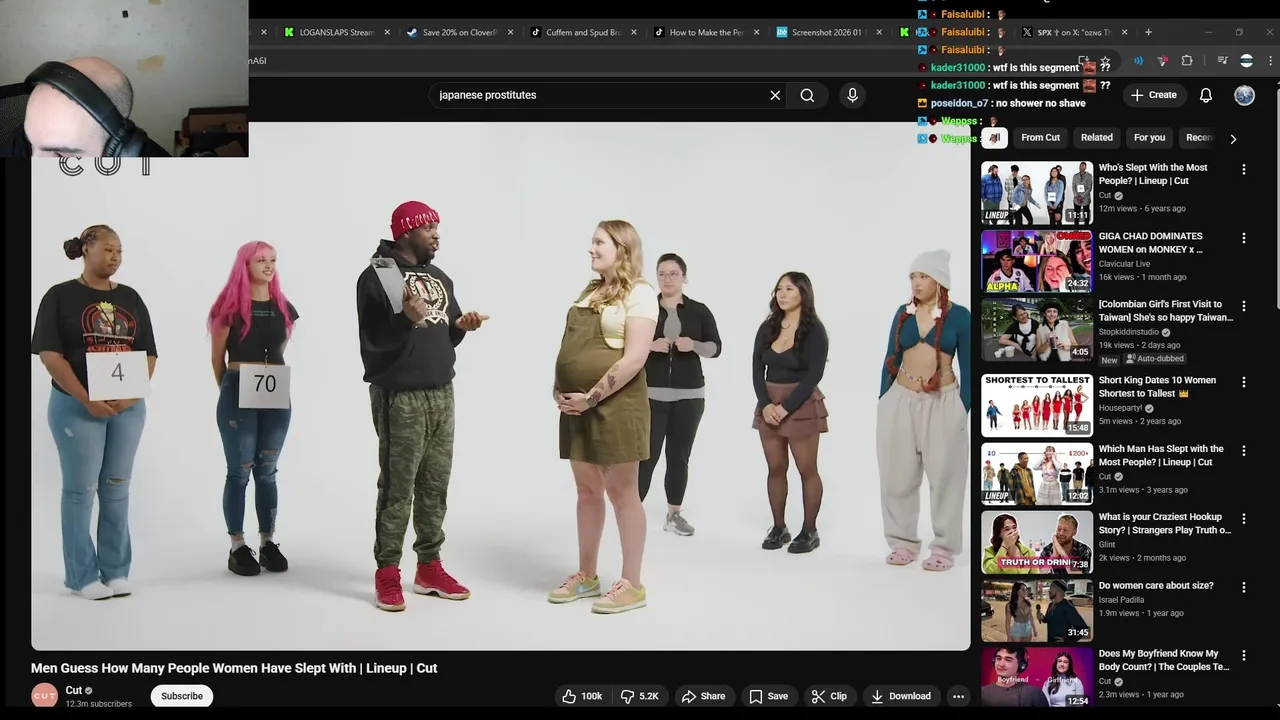Open options for Colombian Girl's First Visit video
The height and width of the screenshot is (720, 1280).
[x=1244, y=306]
